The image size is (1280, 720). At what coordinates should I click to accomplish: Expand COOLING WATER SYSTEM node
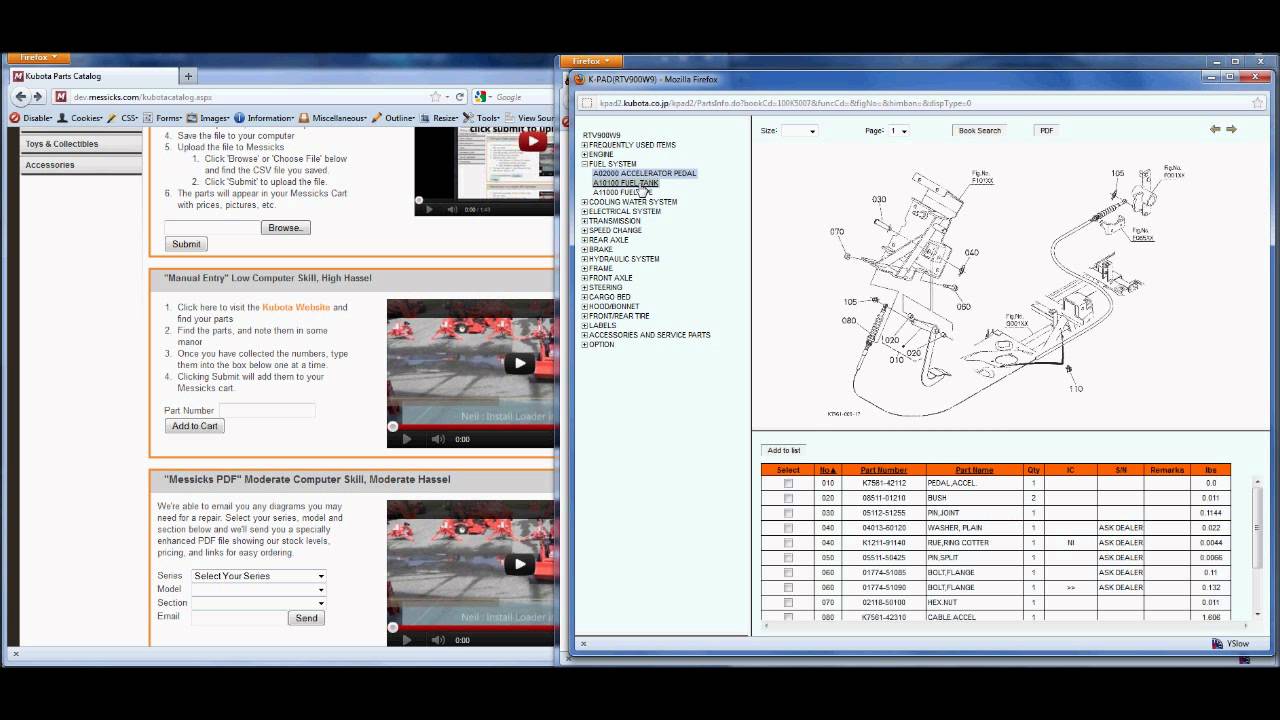[585, 202]
